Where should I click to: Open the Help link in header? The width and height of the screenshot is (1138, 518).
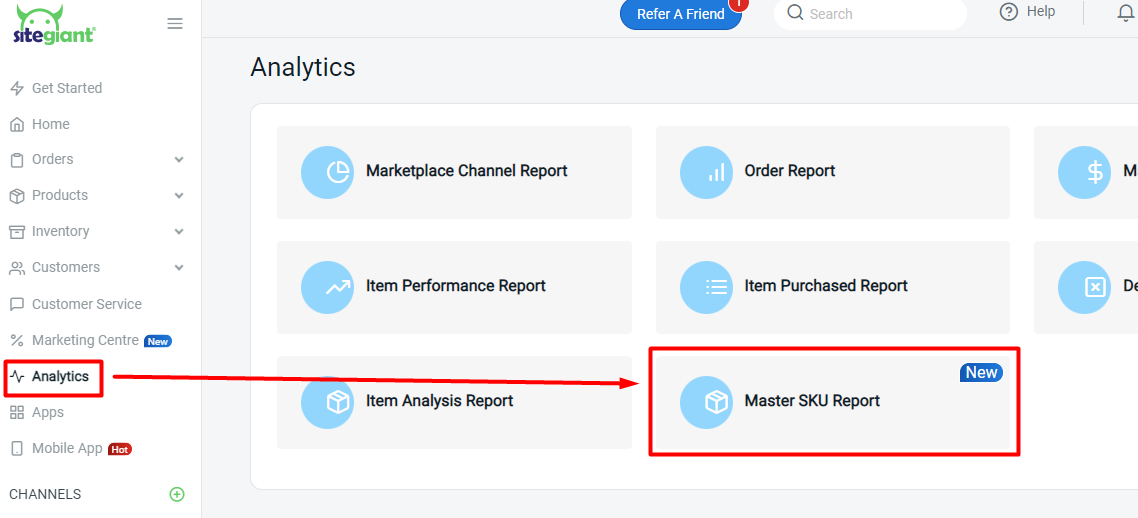[x=1028, y=12]
